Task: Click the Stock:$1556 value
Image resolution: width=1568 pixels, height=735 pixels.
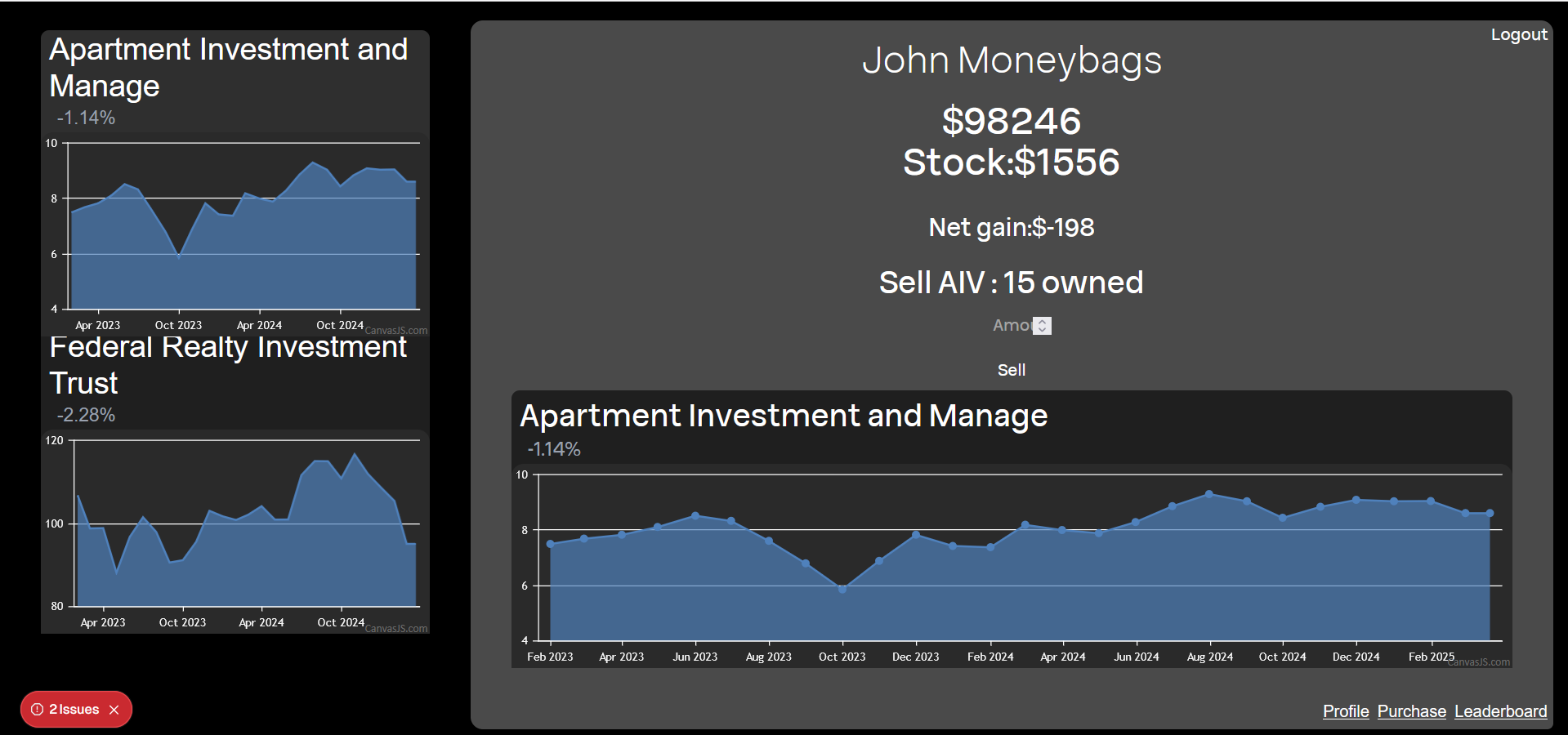Action: [1012, 162]
